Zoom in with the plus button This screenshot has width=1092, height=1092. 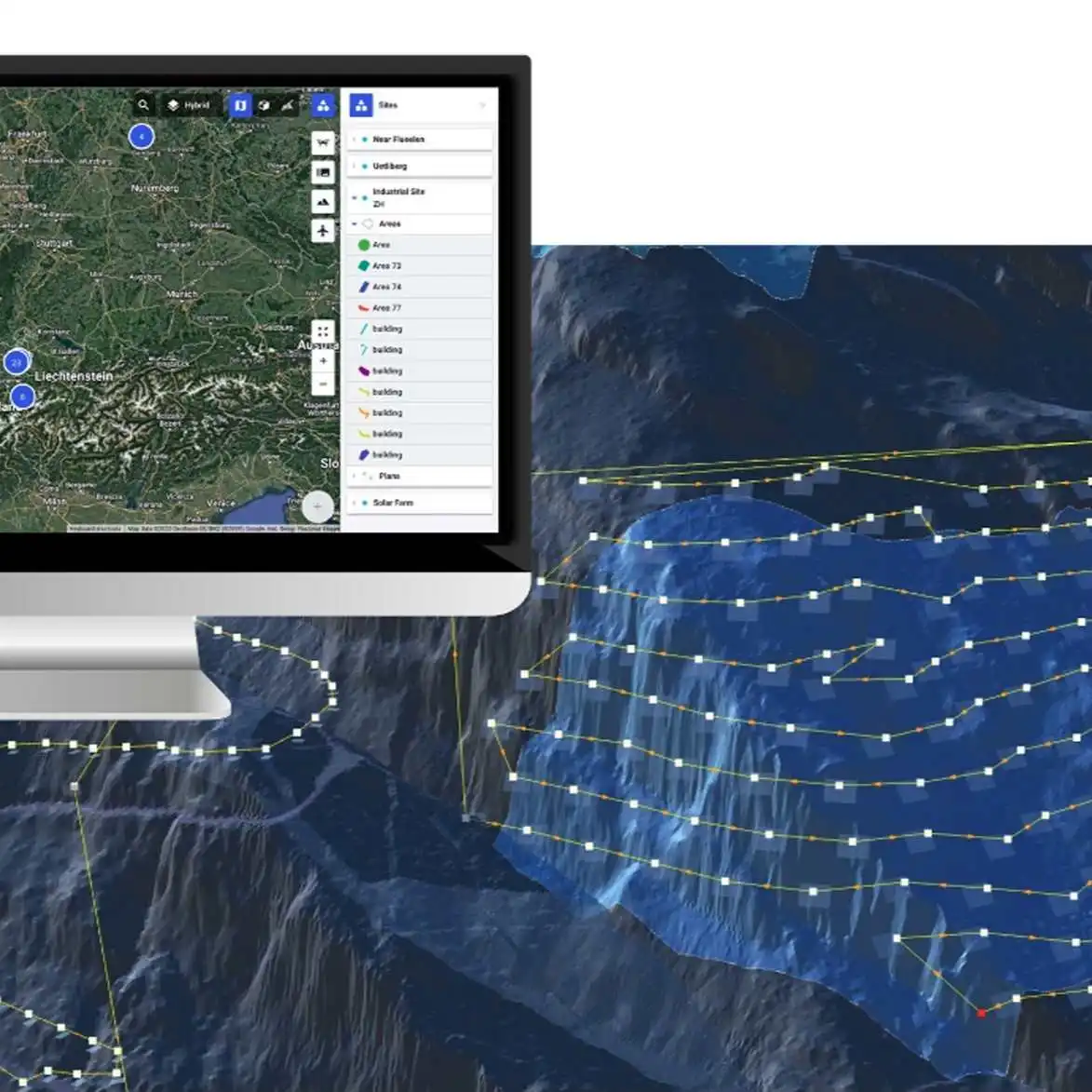[323, 360]
